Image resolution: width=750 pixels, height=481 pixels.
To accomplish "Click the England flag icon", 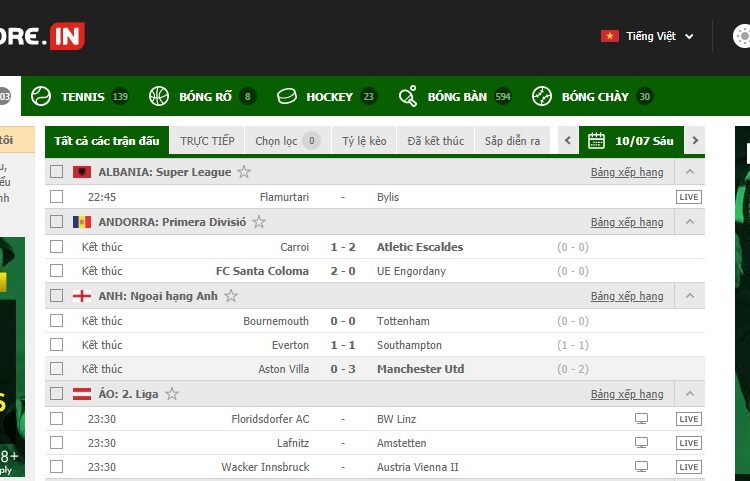I will point(82,296).
